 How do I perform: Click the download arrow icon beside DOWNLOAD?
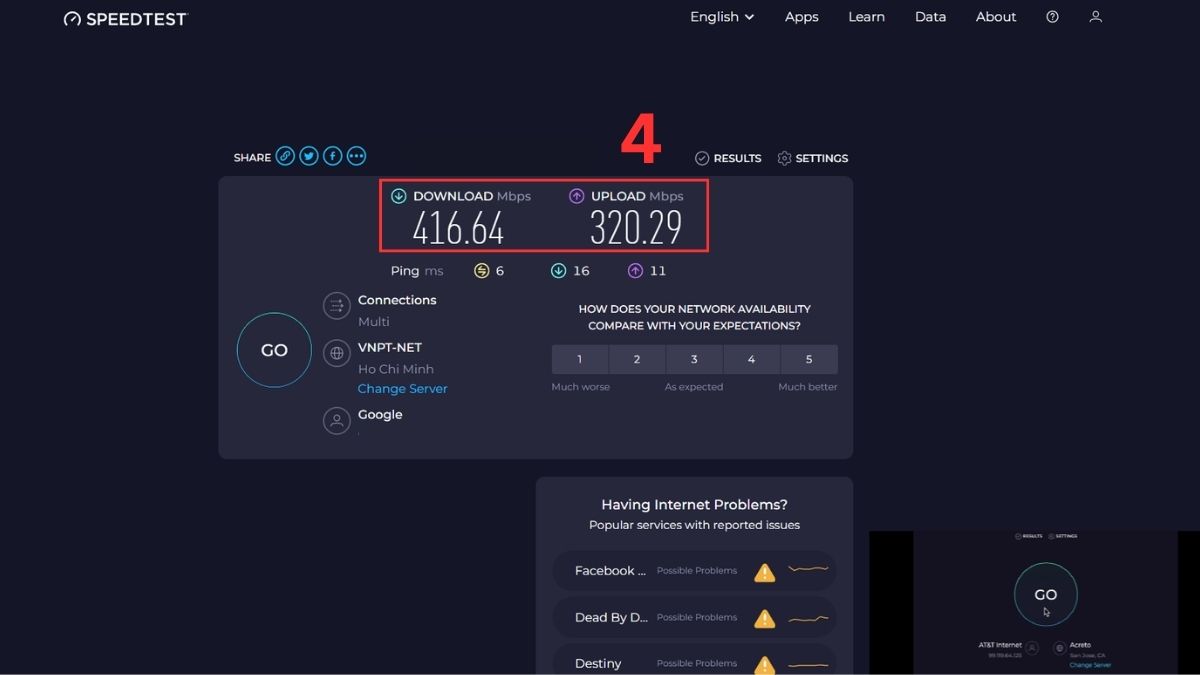coord(399,196)
